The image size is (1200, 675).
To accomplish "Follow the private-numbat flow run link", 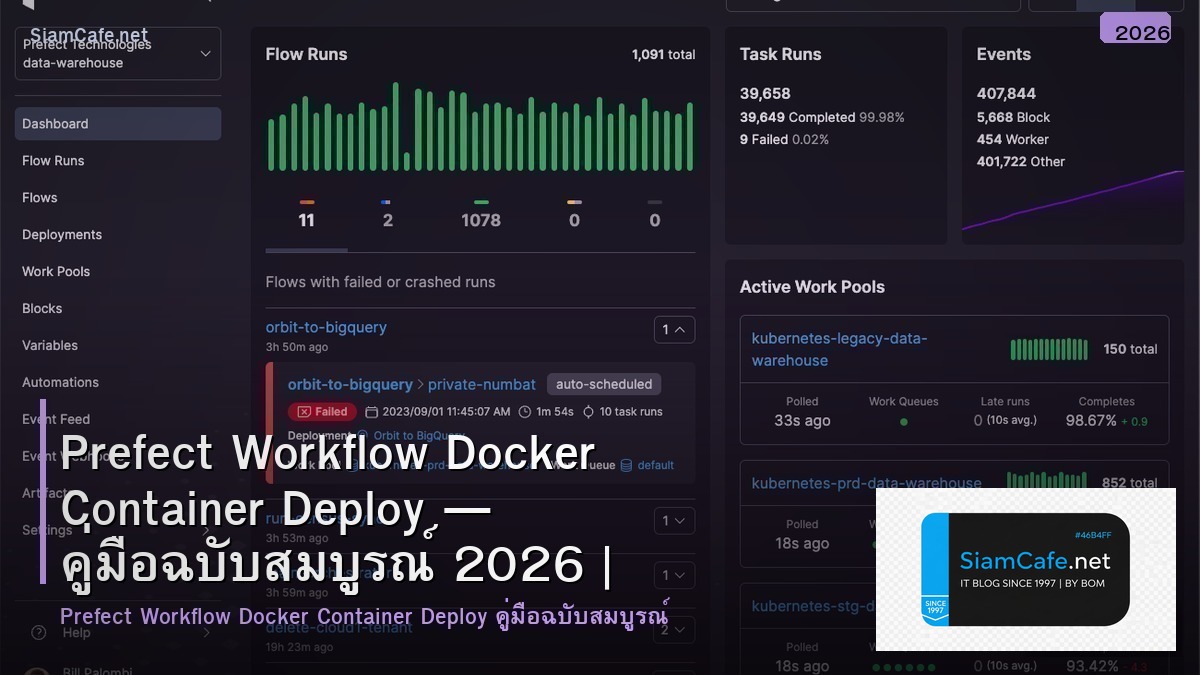I will pyautogui.click(x=482, y=384).
